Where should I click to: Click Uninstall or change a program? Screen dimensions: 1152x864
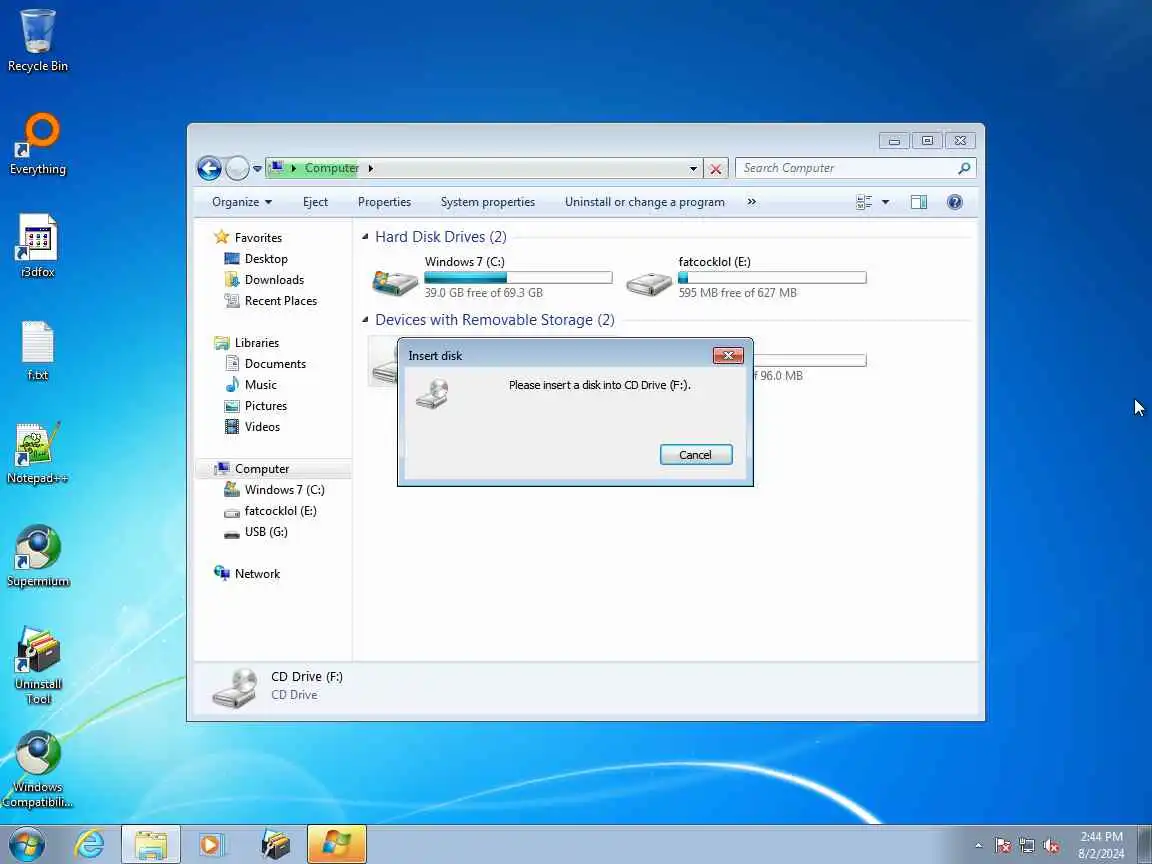point(644,202)
